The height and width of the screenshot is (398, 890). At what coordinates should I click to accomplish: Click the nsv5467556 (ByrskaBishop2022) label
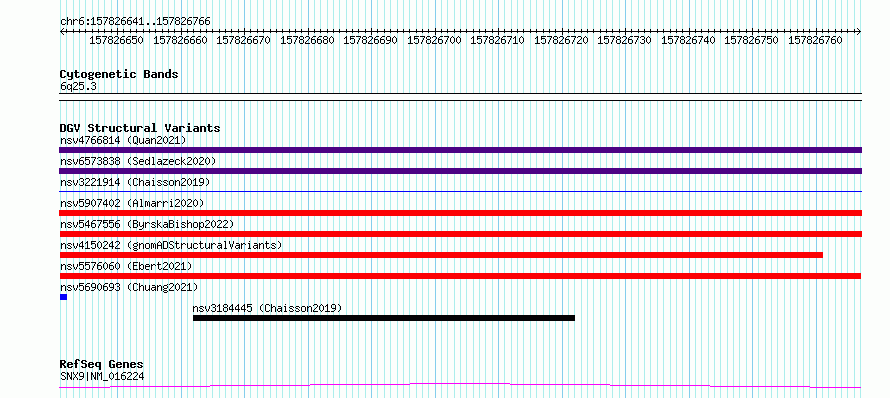pos(147,224)
